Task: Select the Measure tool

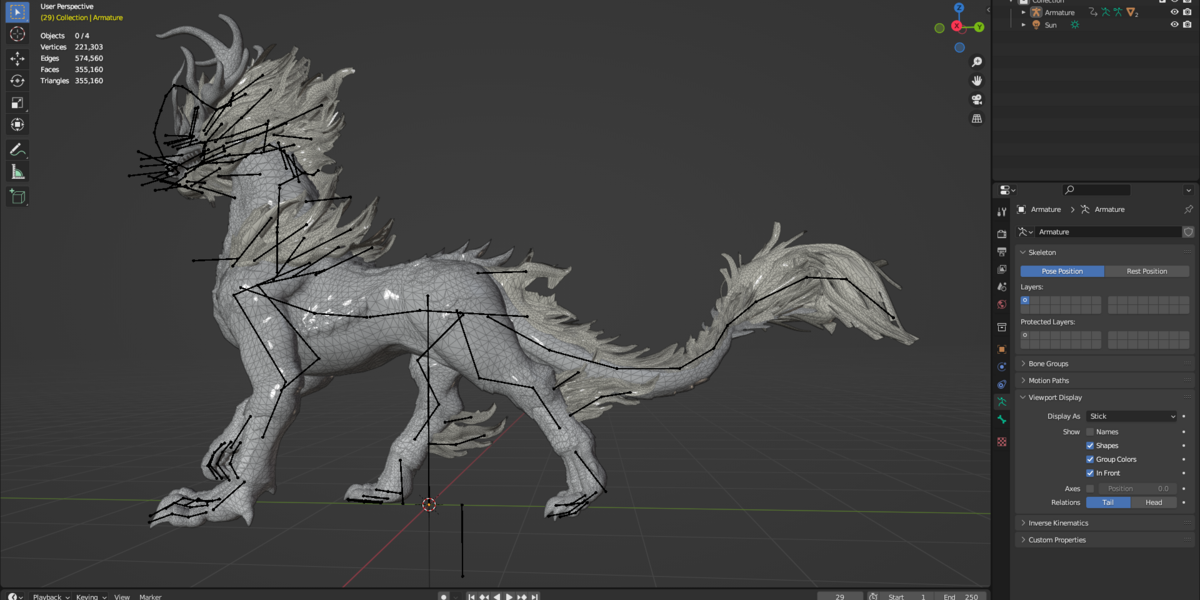Action: pos(17,172)
